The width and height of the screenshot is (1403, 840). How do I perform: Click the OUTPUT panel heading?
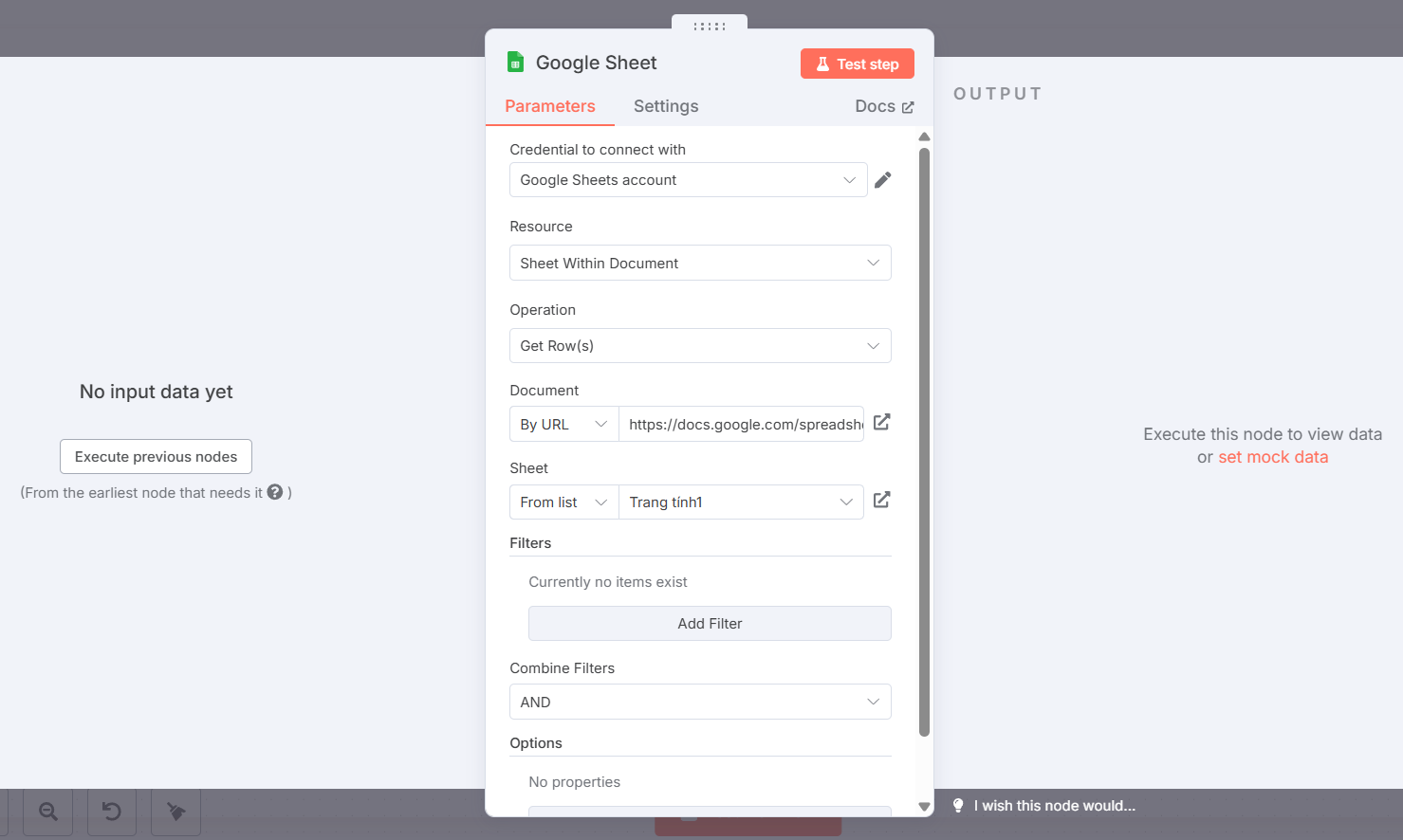click(x=998, y=94)
